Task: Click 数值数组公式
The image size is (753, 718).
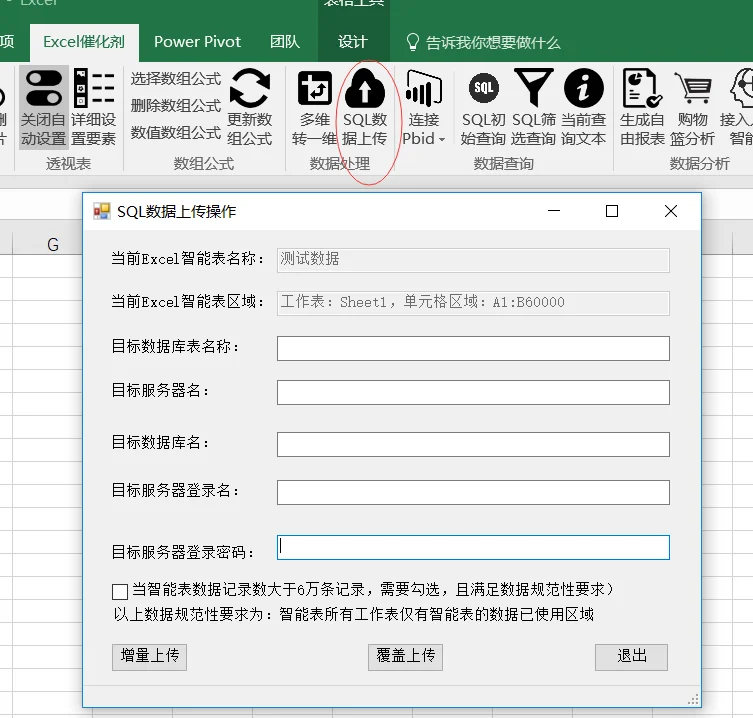Action: point(176,132)
